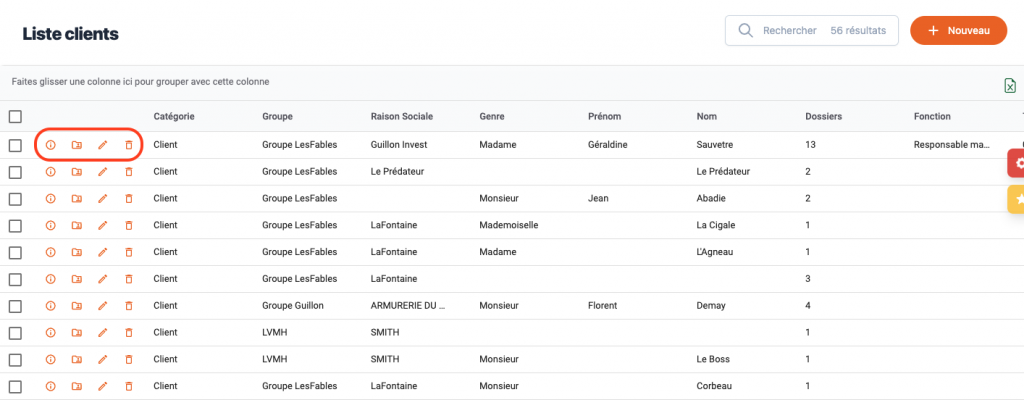Image resolution: width=1024 pixels, height=400 pixels.
Task: Toggle the select-all header checkbox
Action: coord(15,117)
